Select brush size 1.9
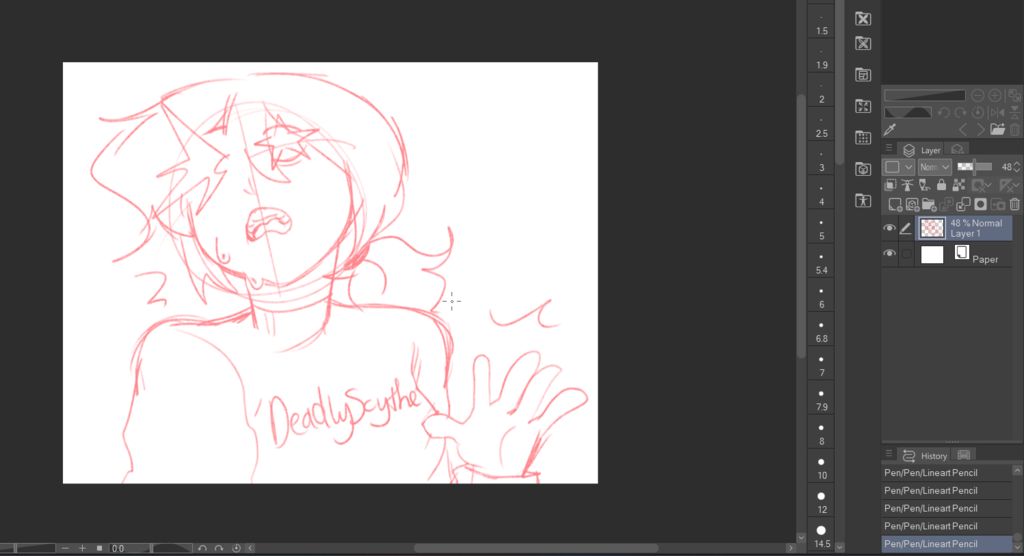1024x556 pixels. (822, 58)
